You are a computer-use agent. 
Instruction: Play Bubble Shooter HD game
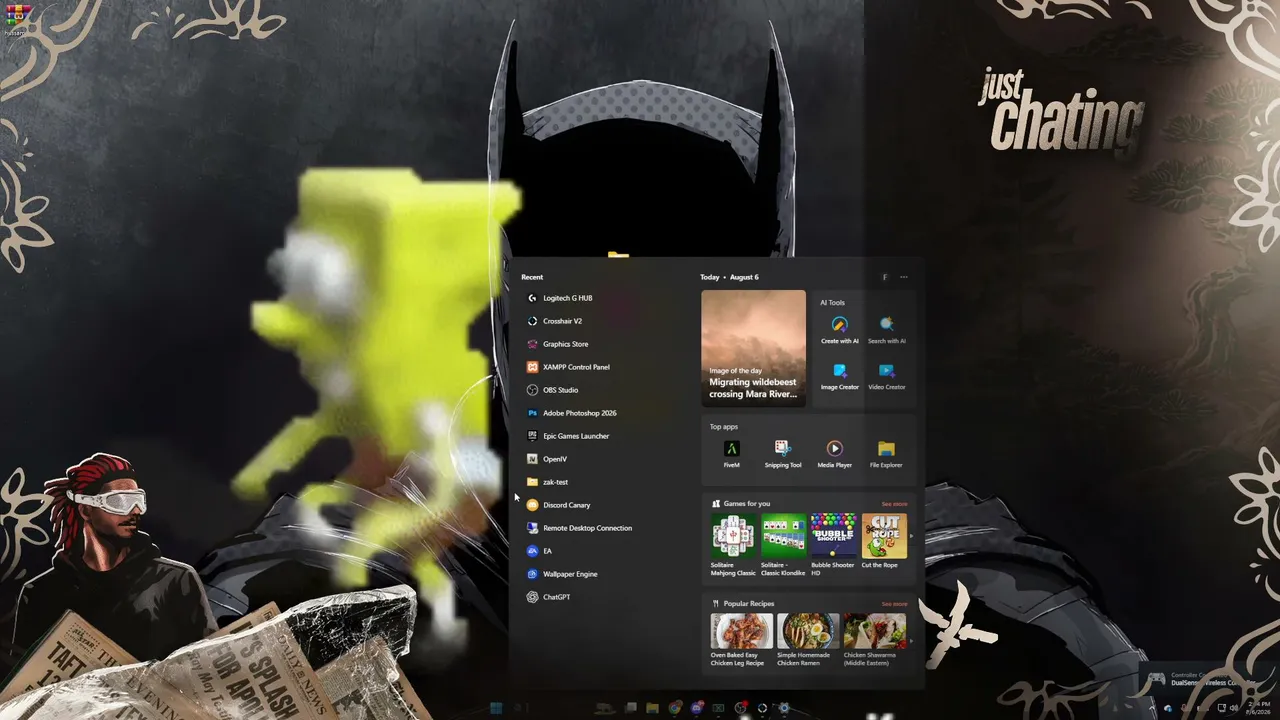tap(833, 545)
